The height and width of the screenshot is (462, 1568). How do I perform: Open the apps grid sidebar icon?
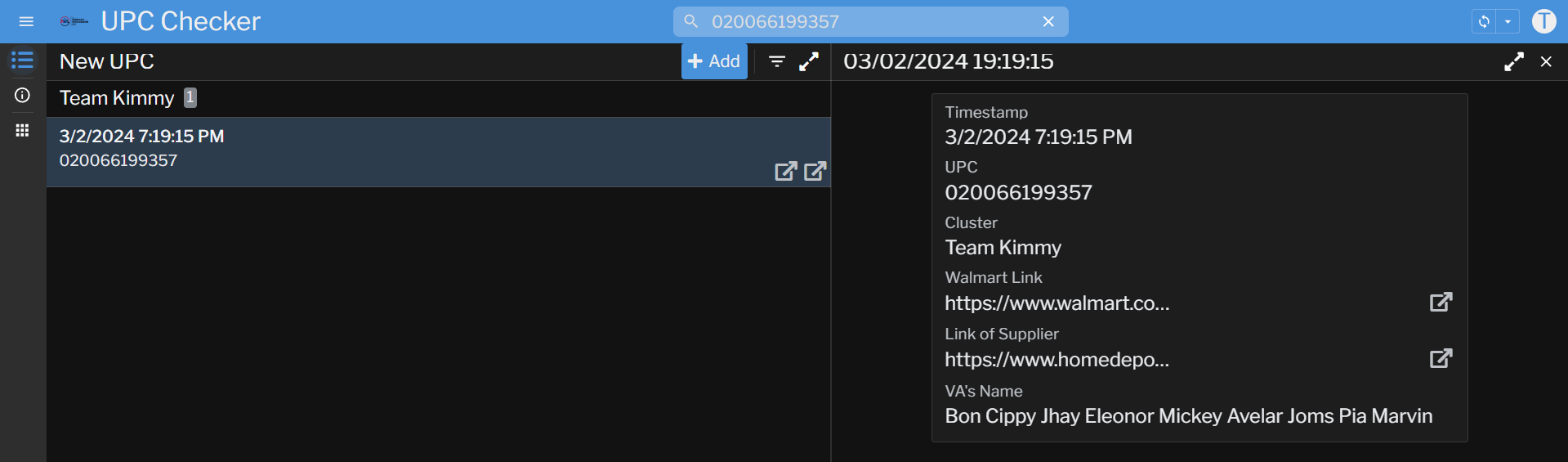click(x=22, y=130)
